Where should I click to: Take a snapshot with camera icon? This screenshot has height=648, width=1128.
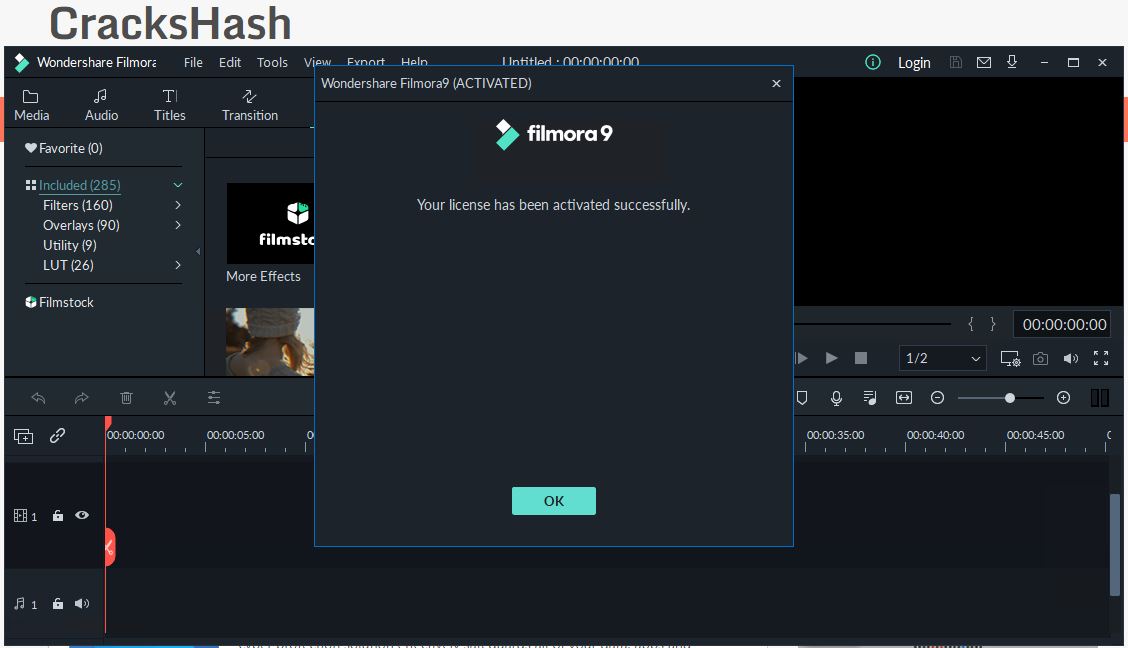click(x=1040, y=358)
